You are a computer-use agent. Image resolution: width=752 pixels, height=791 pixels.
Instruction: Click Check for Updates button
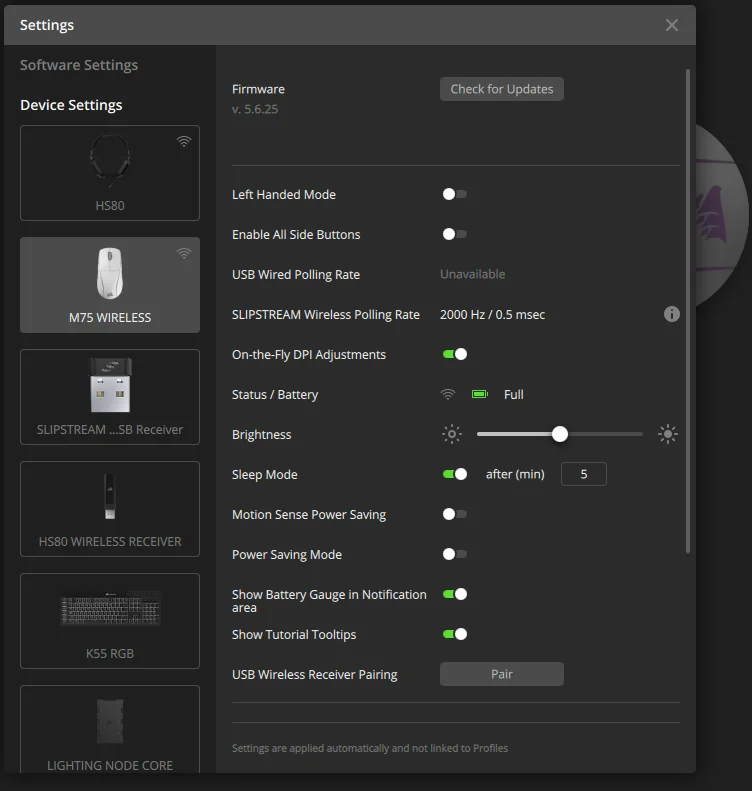(502, 89)
